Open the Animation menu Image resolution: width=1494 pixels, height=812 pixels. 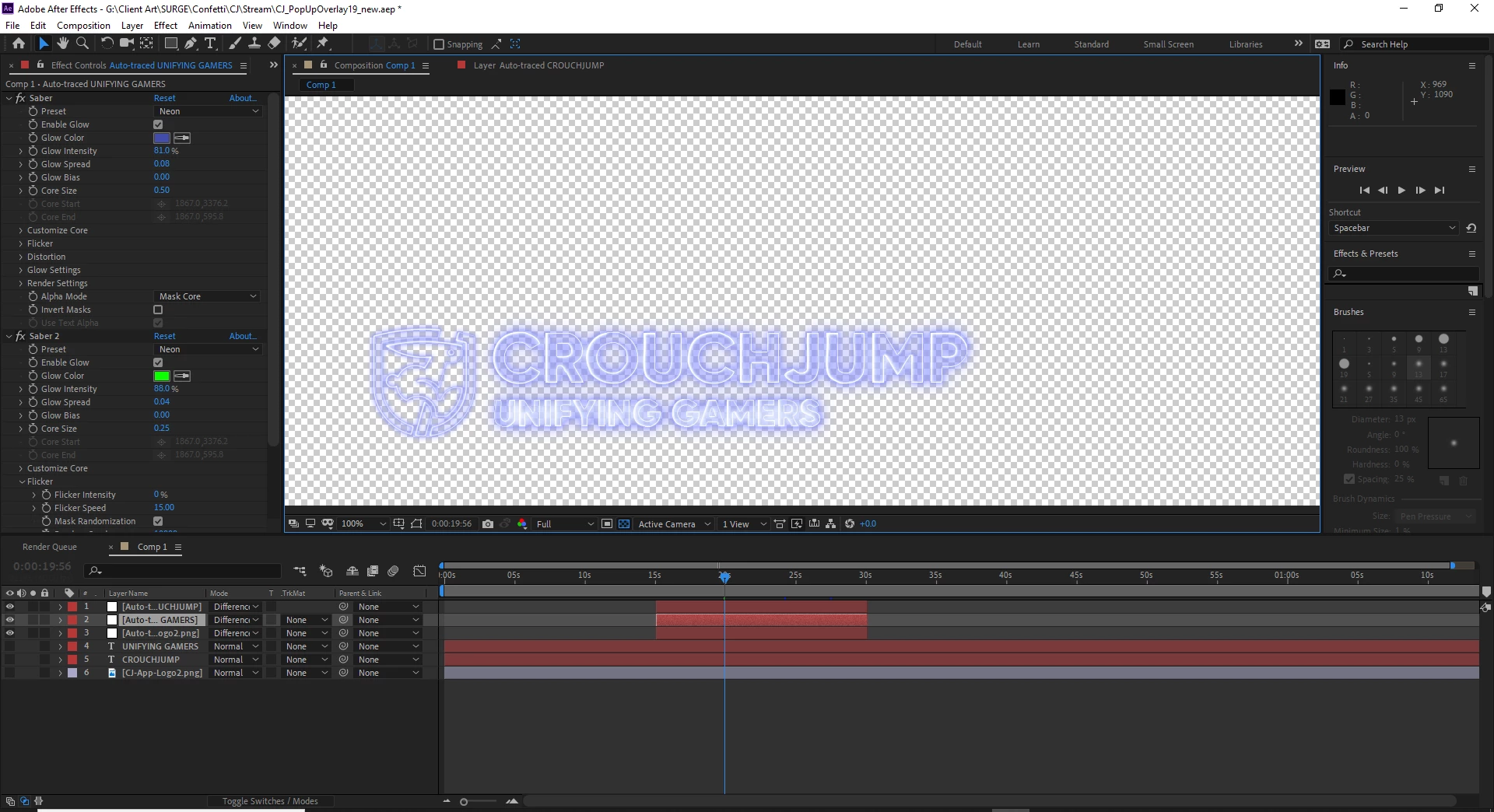pos(209,26)
